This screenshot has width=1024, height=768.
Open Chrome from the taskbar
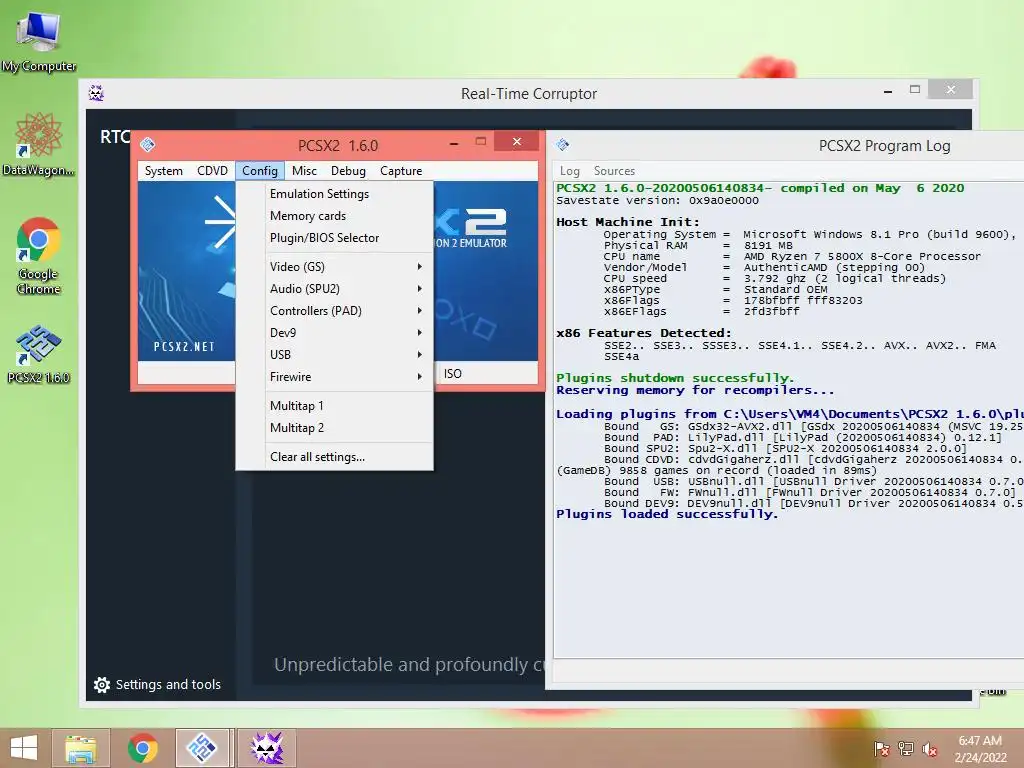142,748
